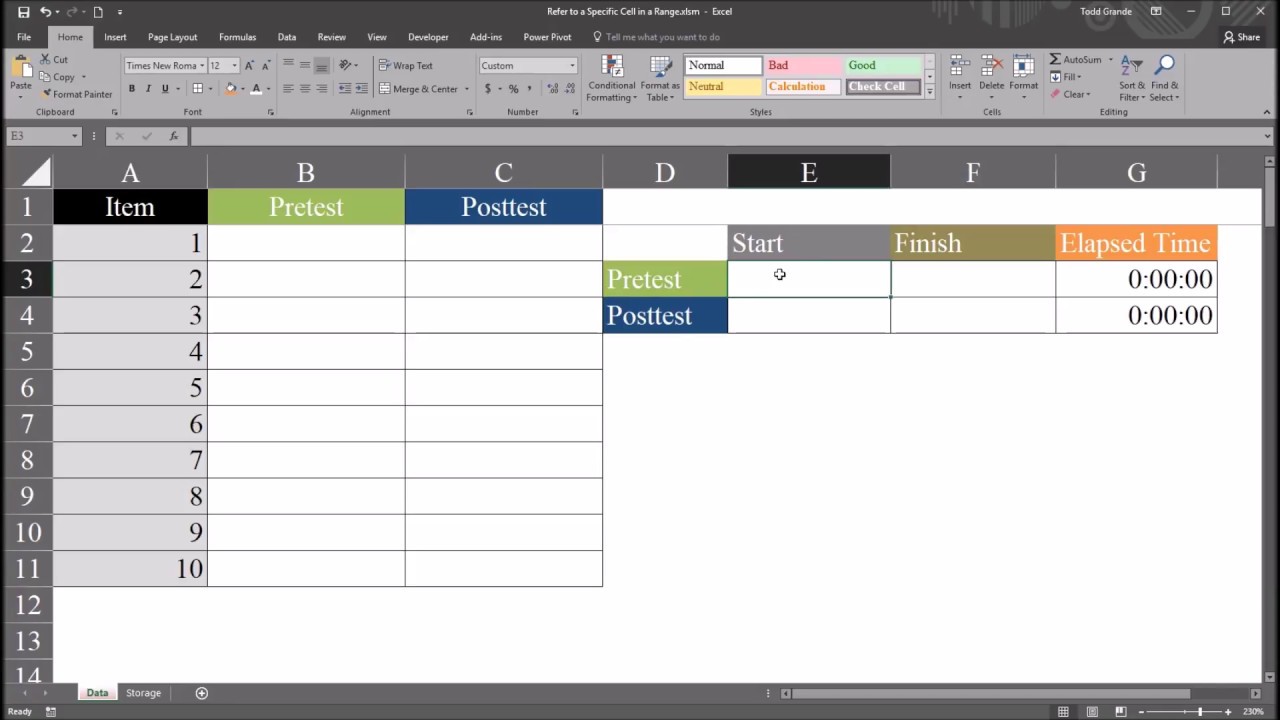Viewport: 1280px width, 720px height.
Task: Open the Sort & Filter menu
Action: [x=1132, y=78]
